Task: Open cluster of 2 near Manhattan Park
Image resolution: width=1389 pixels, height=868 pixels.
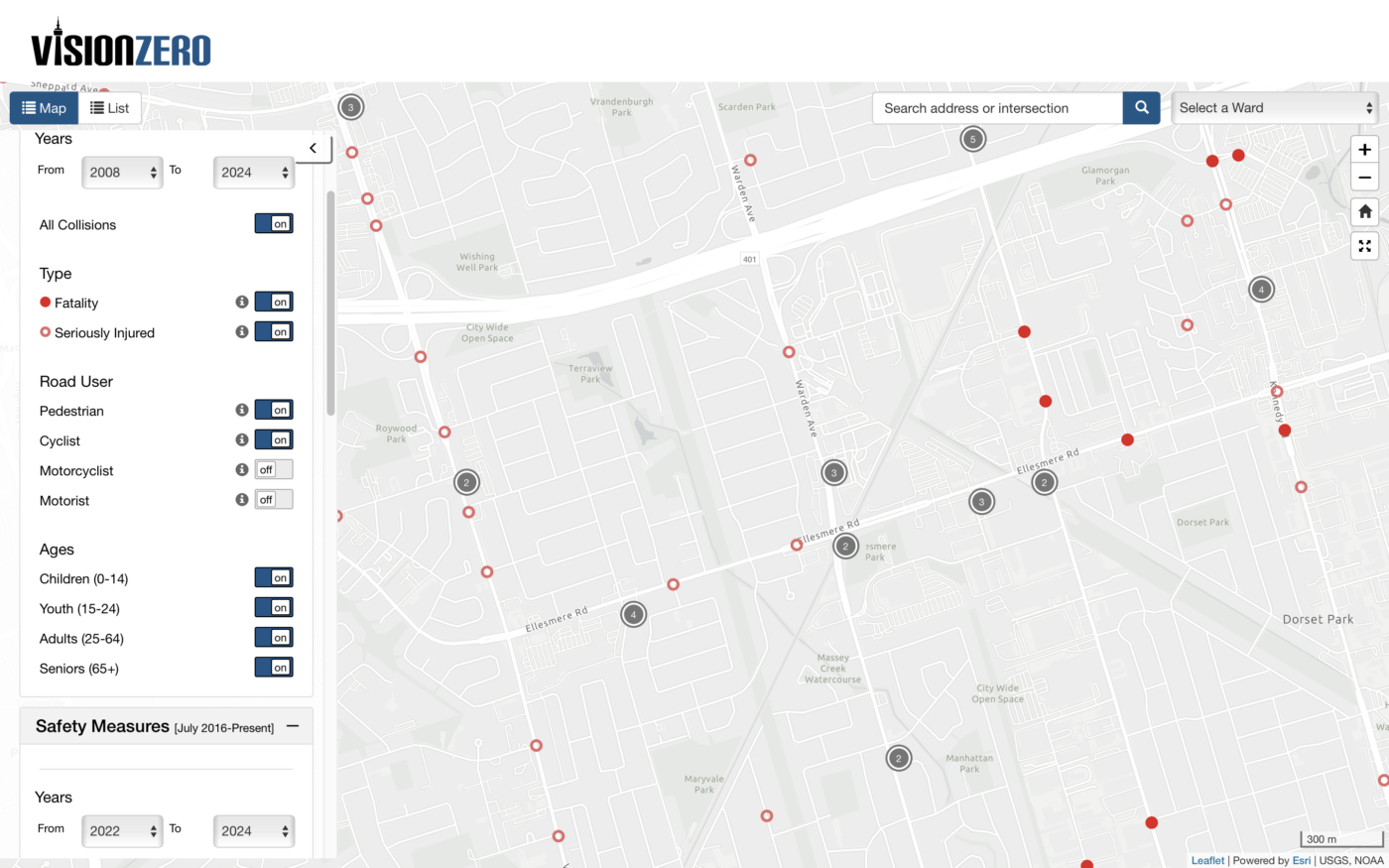Action: point(898,758)
